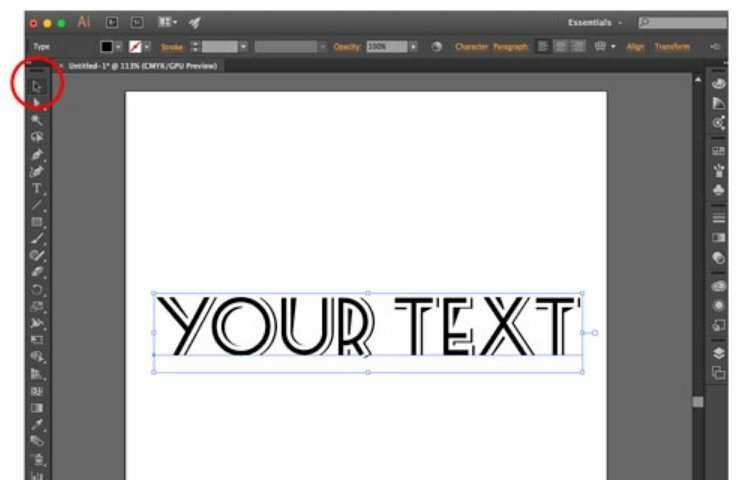The image size is (746, 480).
Task: Select the Scale tool
Action: tap(37, 306)
